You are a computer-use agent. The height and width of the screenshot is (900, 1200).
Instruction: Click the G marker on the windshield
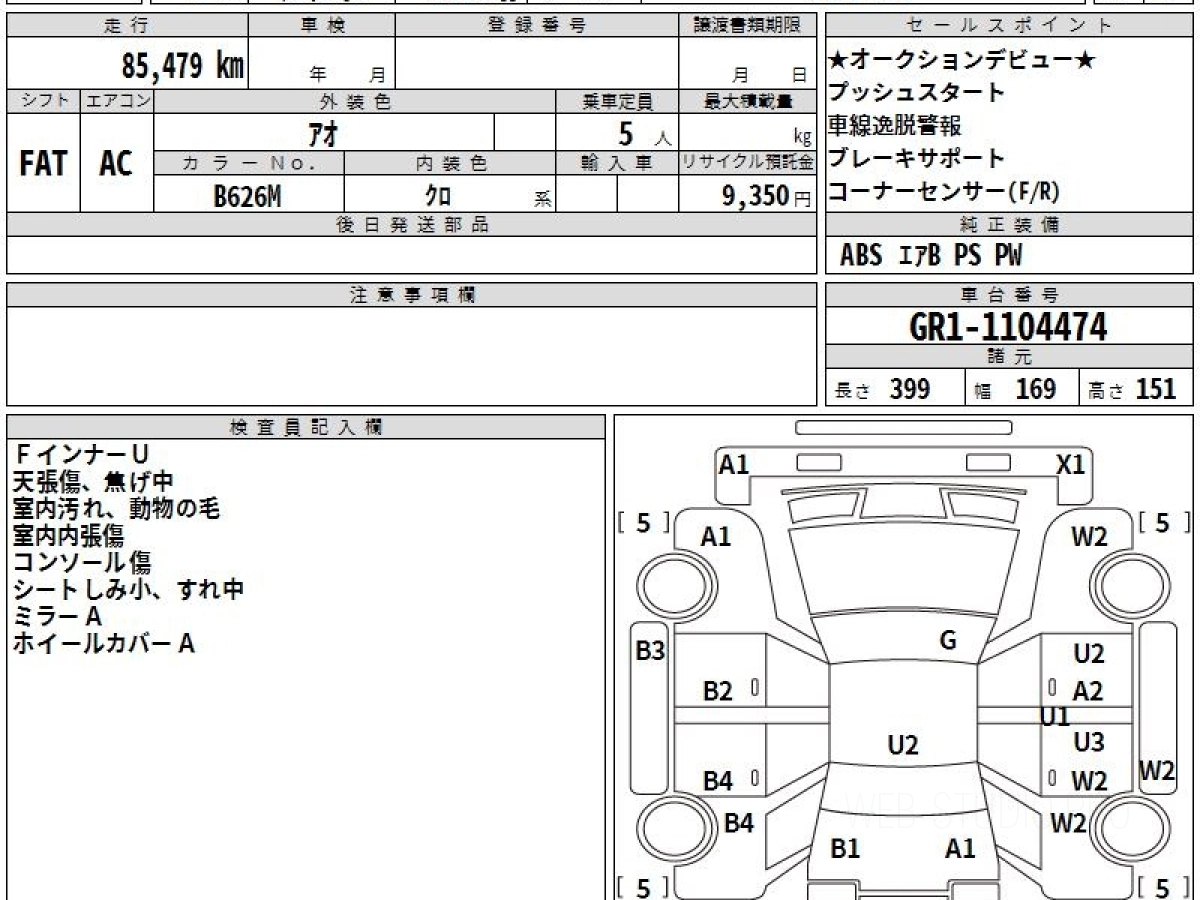pos(948,641)
